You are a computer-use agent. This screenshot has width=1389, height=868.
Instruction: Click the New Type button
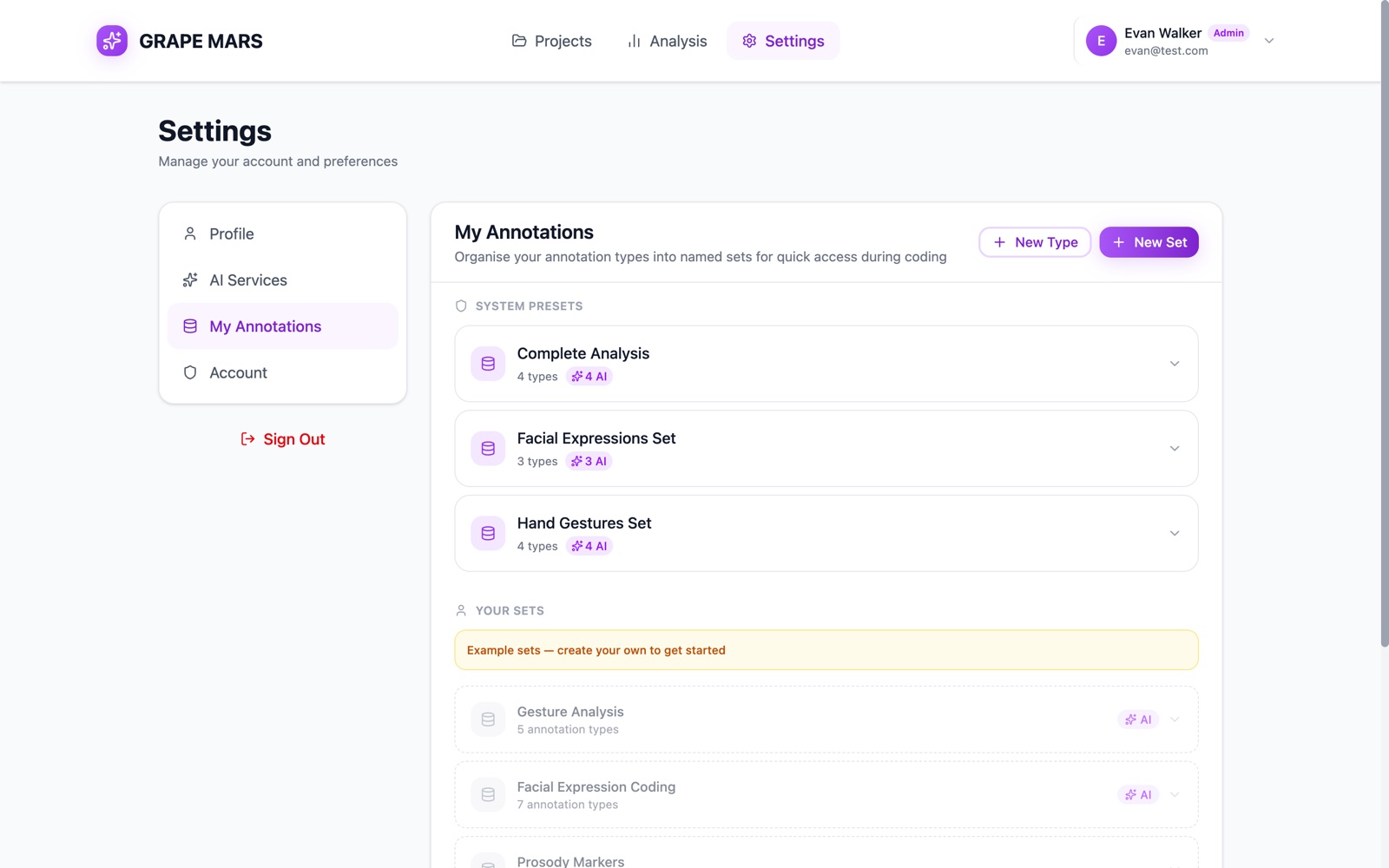point(1035,242)
